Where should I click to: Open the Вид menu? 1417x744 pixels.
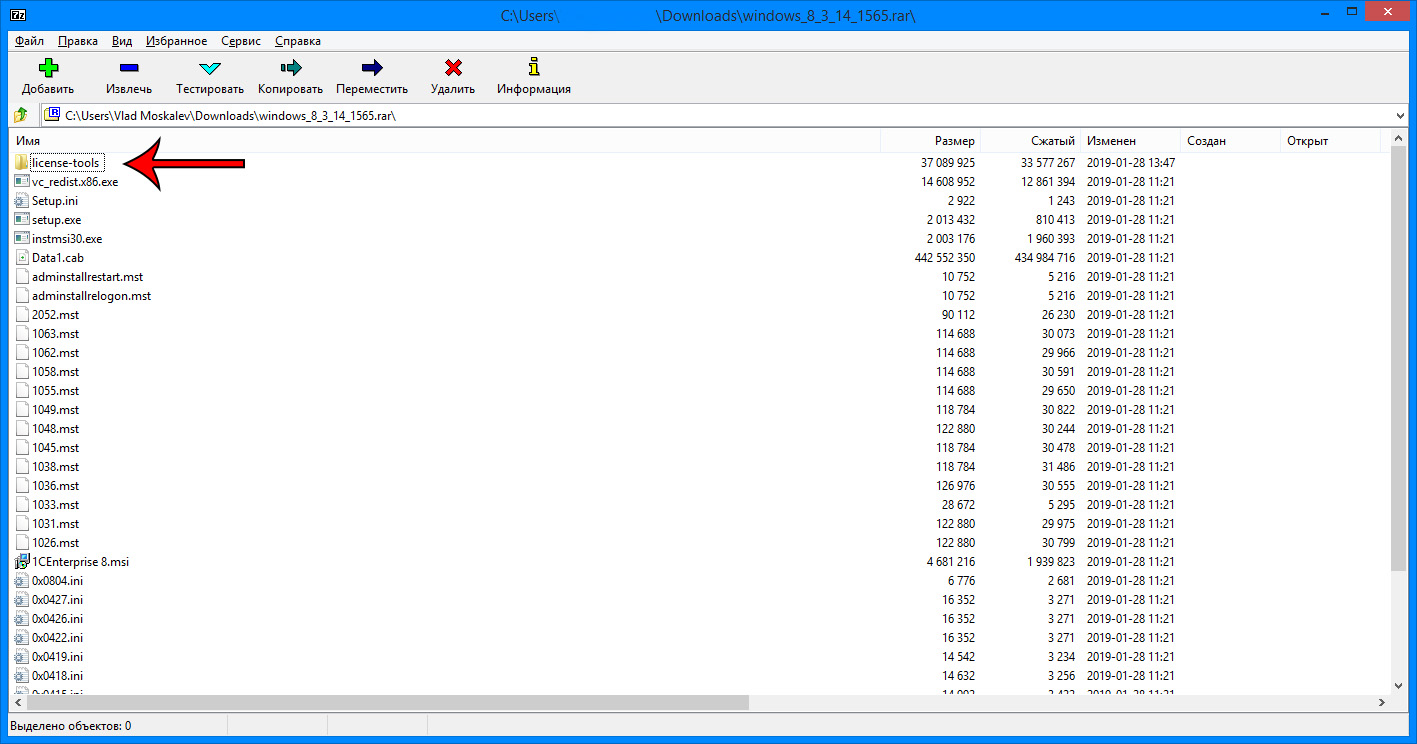click(x=122, y=41)
